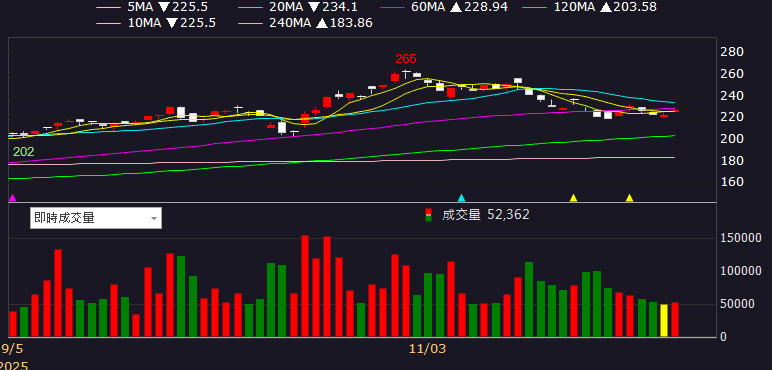Click the 20MA 234.1 legend label
Image resolution: width=772 pixels, height=370 pixels.
click(x=313, y=7)
